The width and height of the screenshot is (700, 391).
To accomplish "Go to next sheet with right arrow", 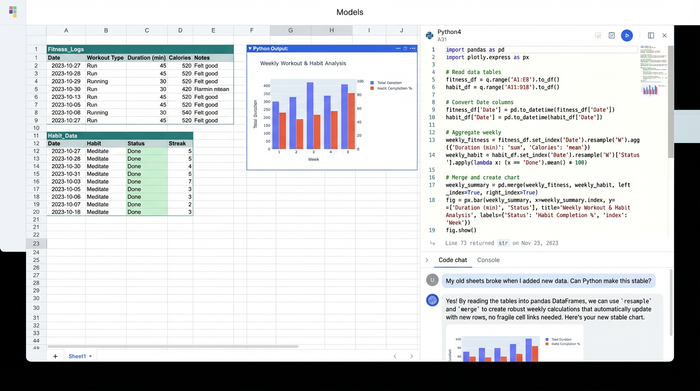I will tap(411, 356).
